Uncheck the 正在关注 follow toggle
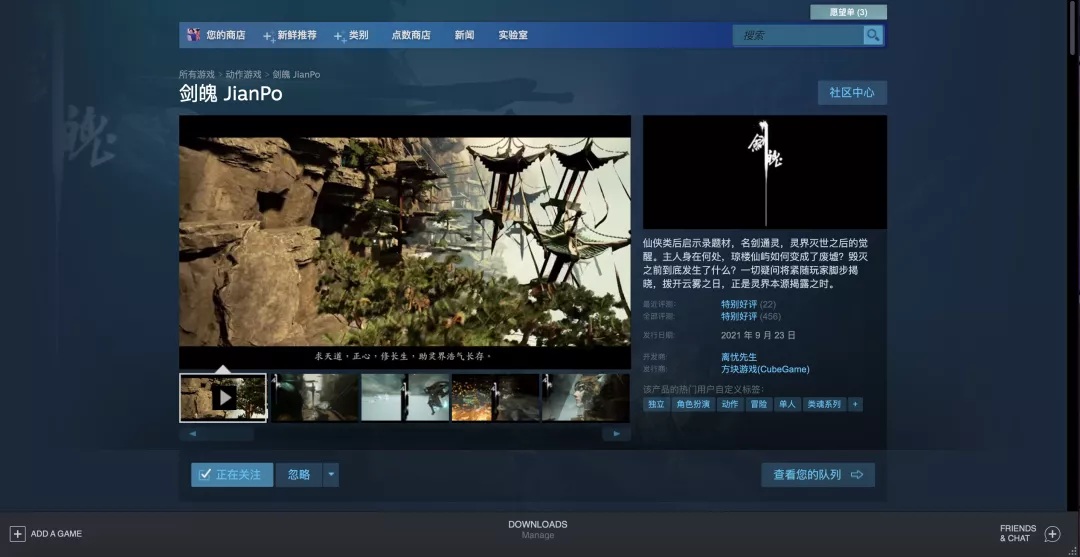Viewport: 1080px width, 557px height. click(x=232, y=474)
